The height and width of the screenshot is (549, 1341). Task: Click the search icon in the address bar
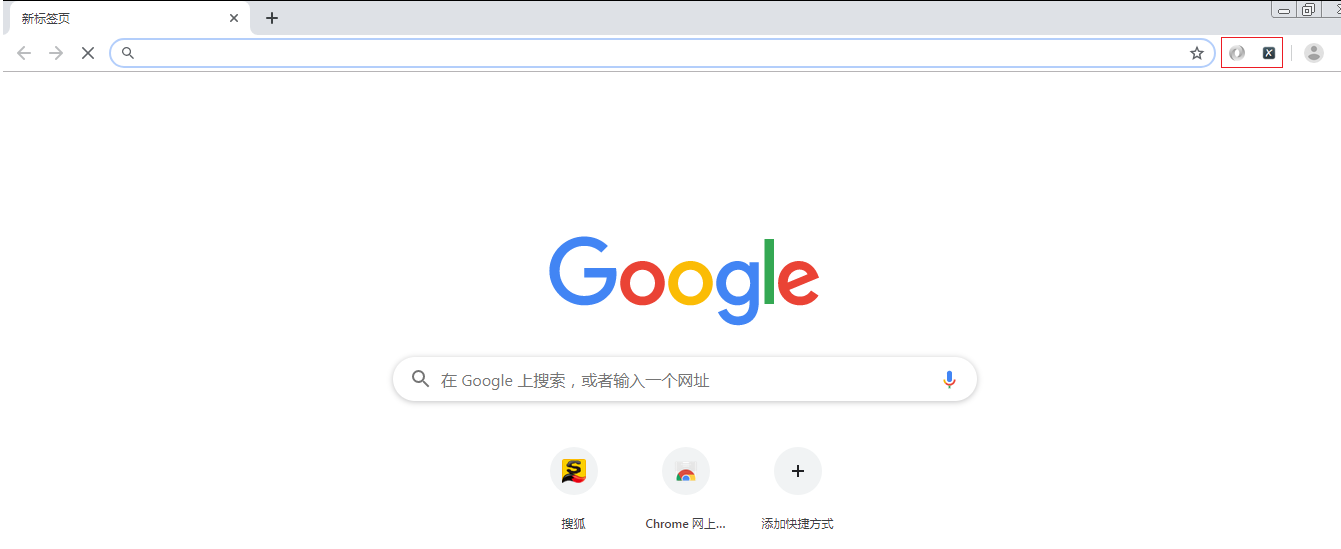pos(128,53)
